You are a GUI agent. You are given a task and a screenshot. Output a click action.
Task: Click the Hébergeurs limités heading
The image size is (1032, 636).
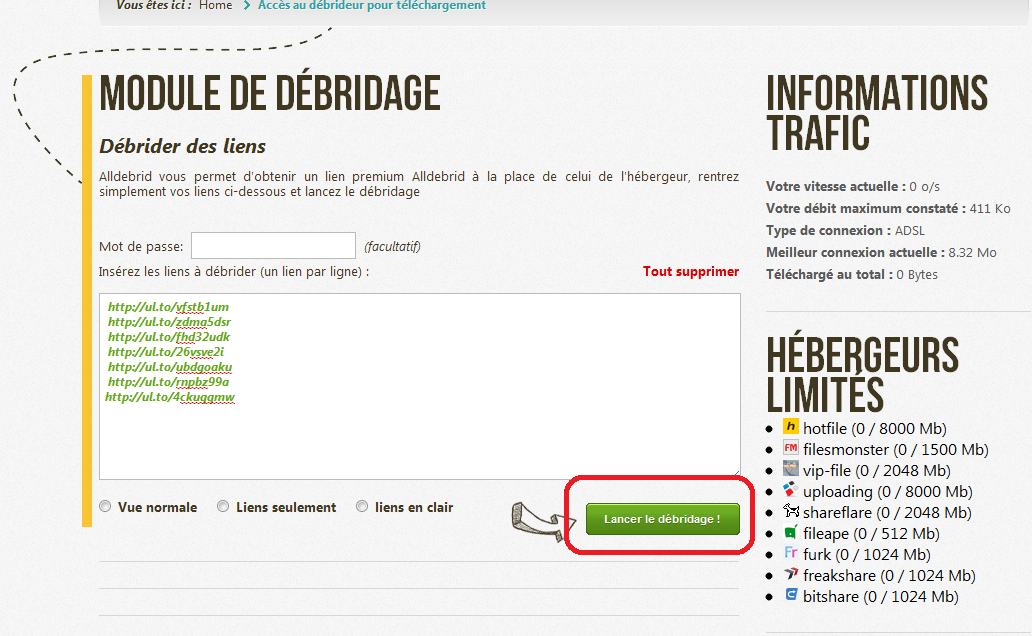862,374
